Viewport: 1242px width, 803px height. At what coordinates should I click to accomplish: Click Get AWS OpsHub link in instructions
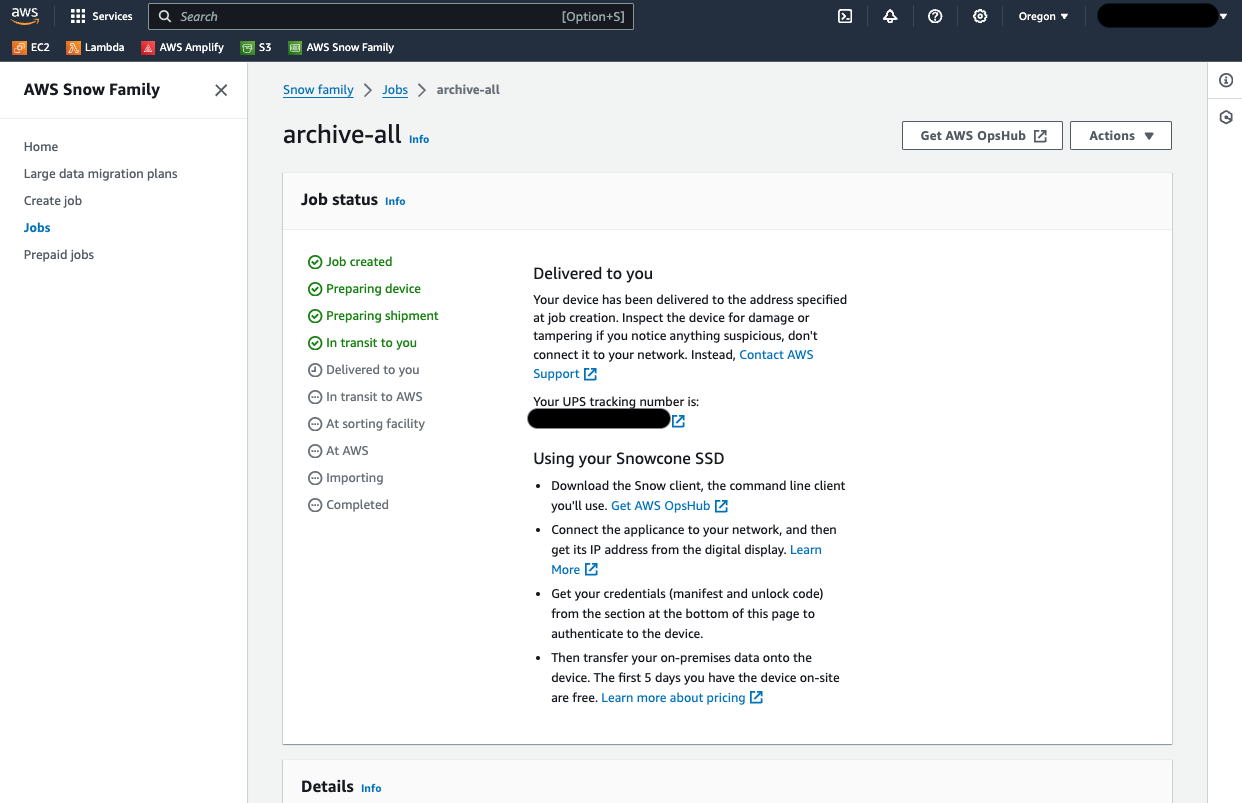669,506
